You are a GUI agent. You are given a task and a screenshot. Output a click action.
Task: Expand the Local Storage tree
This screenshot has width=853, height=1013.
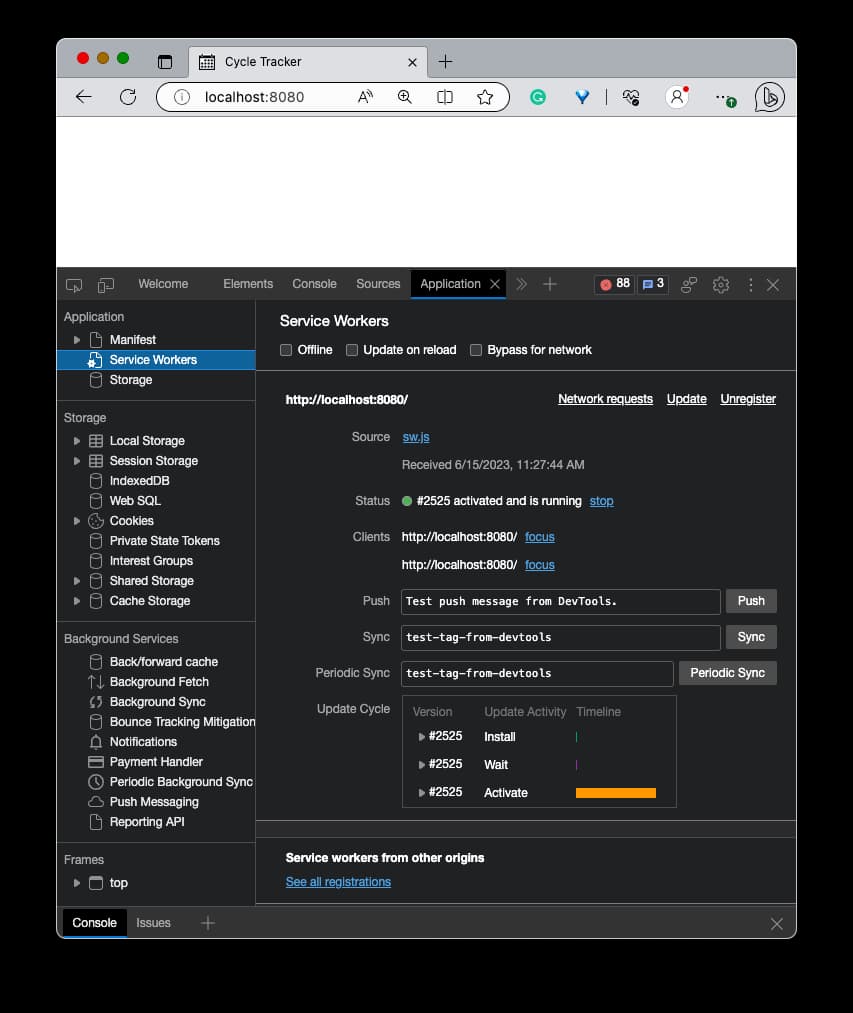click(x=77, y=440)
